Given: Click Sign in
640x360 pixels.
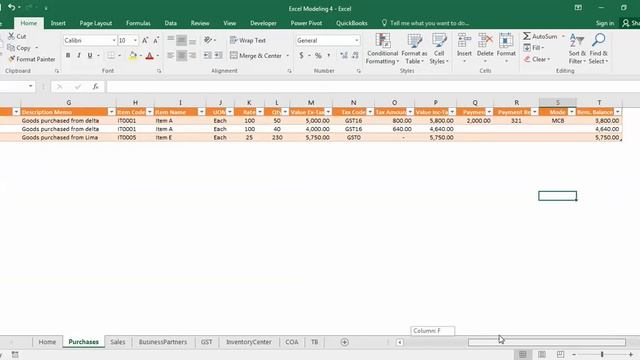Looking at the screenshot, I should pyautogui.click(x=604, y=23).
